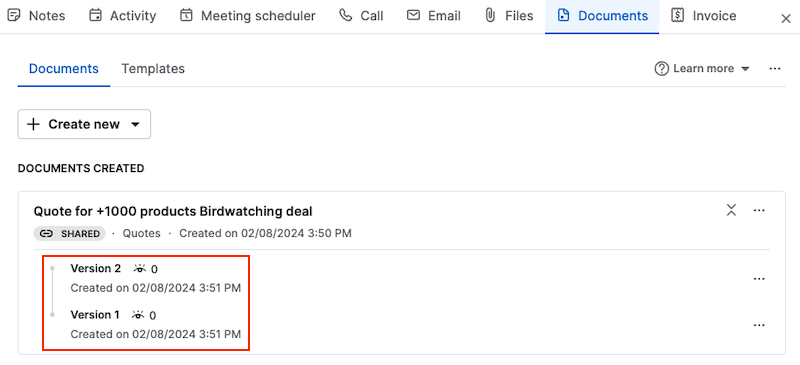The width and height of the screenshot is (800, 365).
Task: Switch to the Meeting scheduler tab
Action: point(247,16)
